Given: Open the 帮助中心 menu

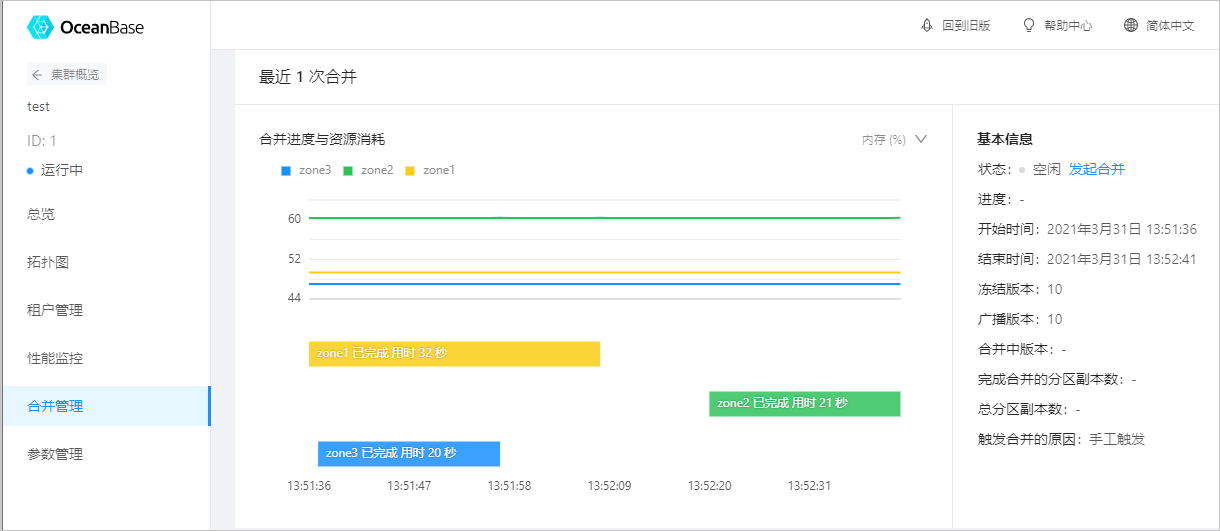Looking at the screenshot, I should (1057, 25).
